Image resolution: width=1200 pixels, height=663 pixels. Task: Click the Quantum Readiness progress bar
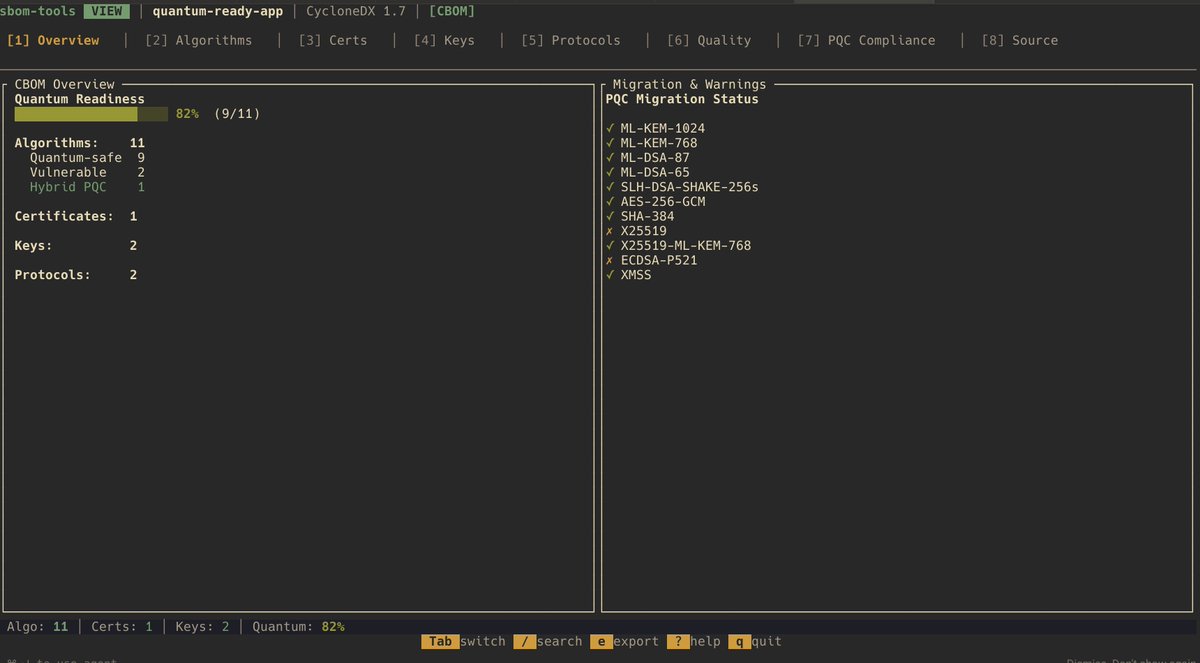(91, 114)
